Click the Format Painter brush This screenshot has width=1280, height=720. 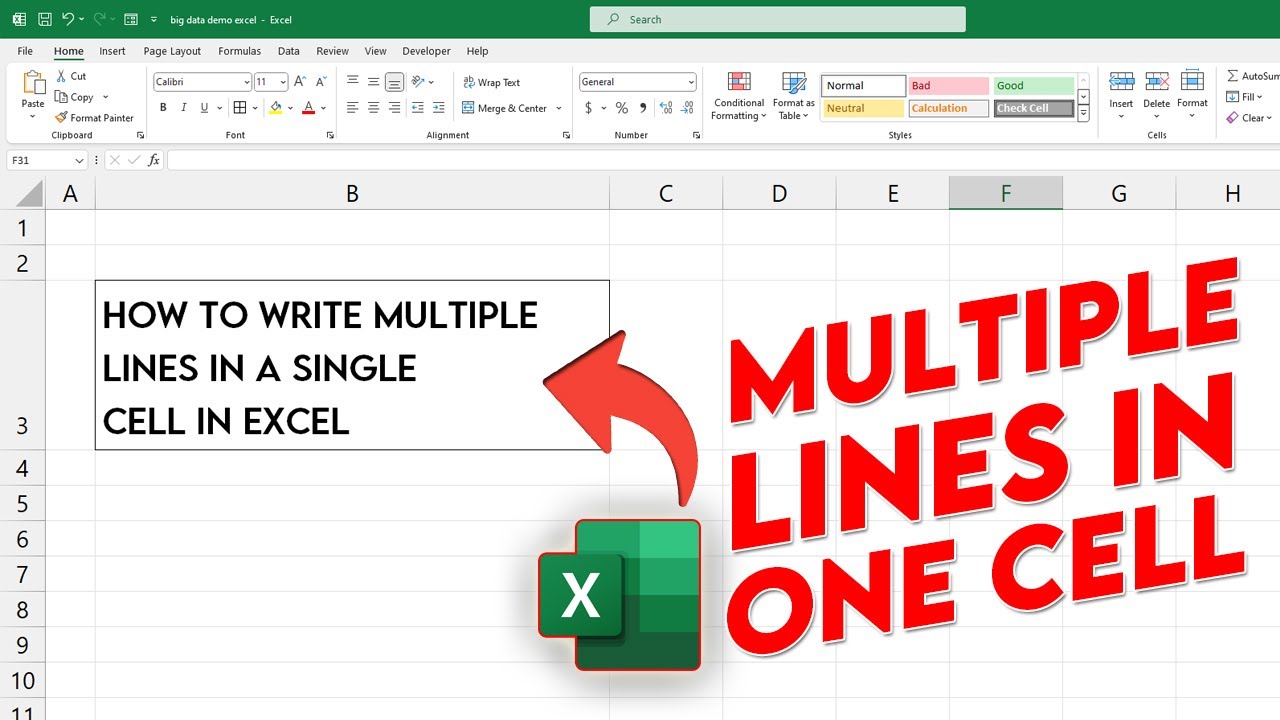pos(61,118)
